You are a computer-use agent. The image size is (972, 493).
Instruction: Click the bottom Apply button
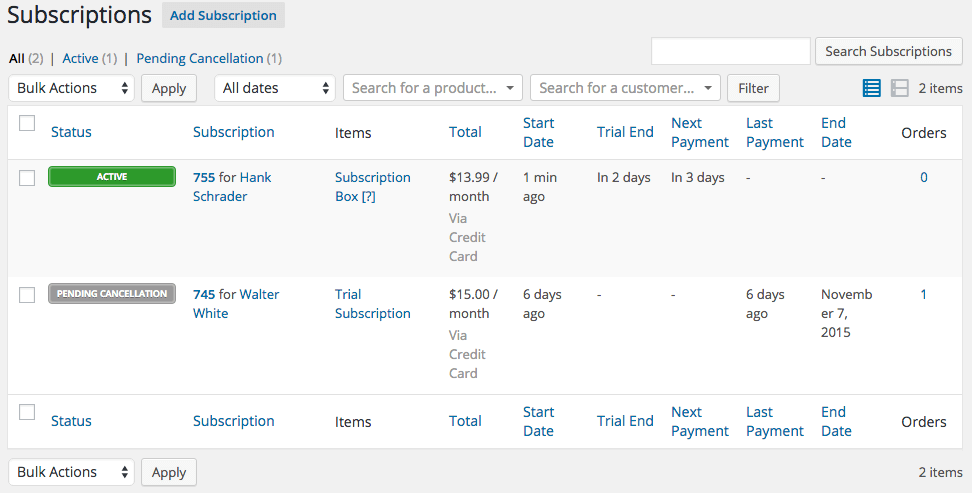[x=169, y=472]
